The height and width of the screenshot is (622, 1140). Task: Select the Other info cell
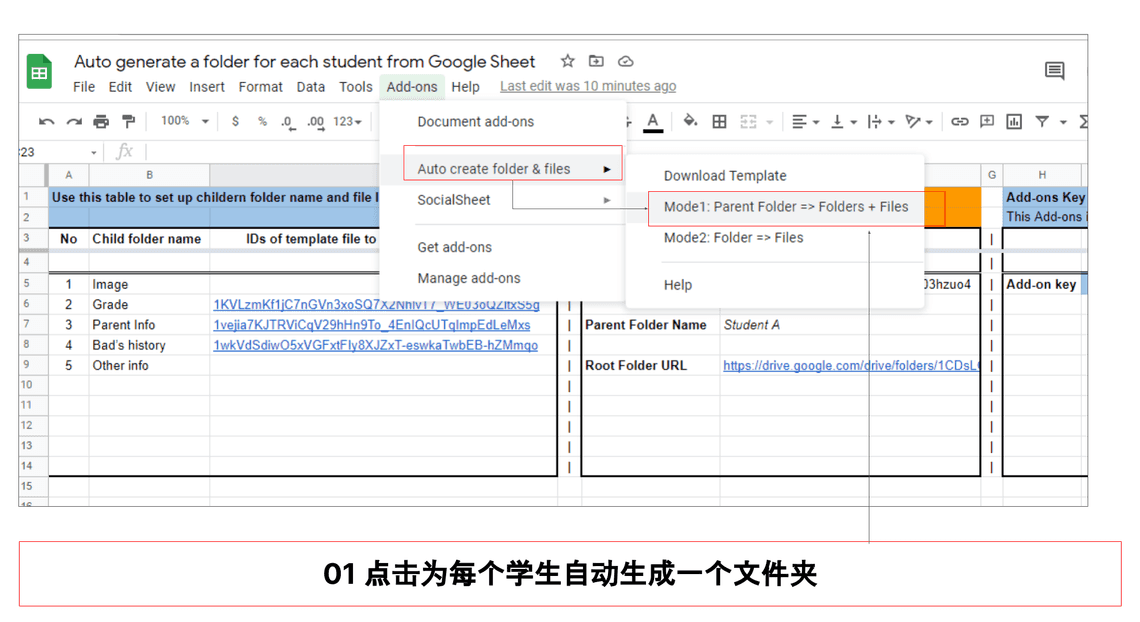121,366
